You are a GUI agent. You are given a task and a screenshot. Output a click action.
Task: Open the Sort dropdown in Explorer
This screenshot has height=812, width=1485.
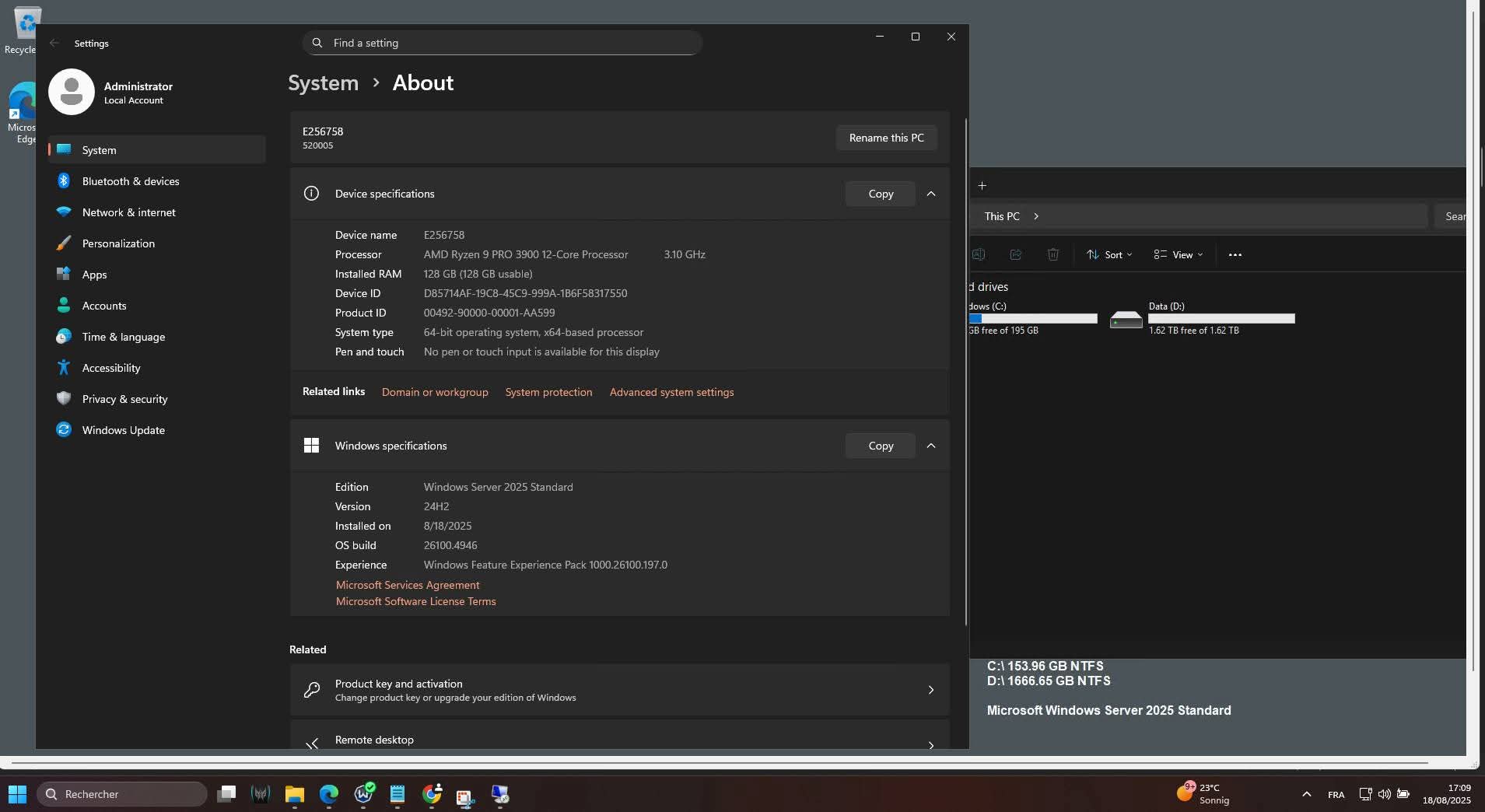pos(1109,254)
